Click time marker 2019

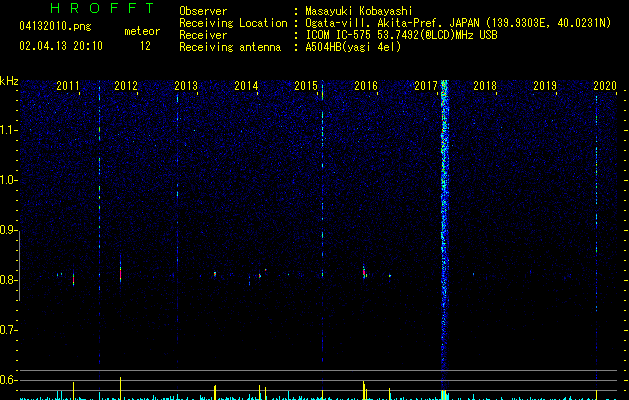pyautogui.click(x=545, y=86)
